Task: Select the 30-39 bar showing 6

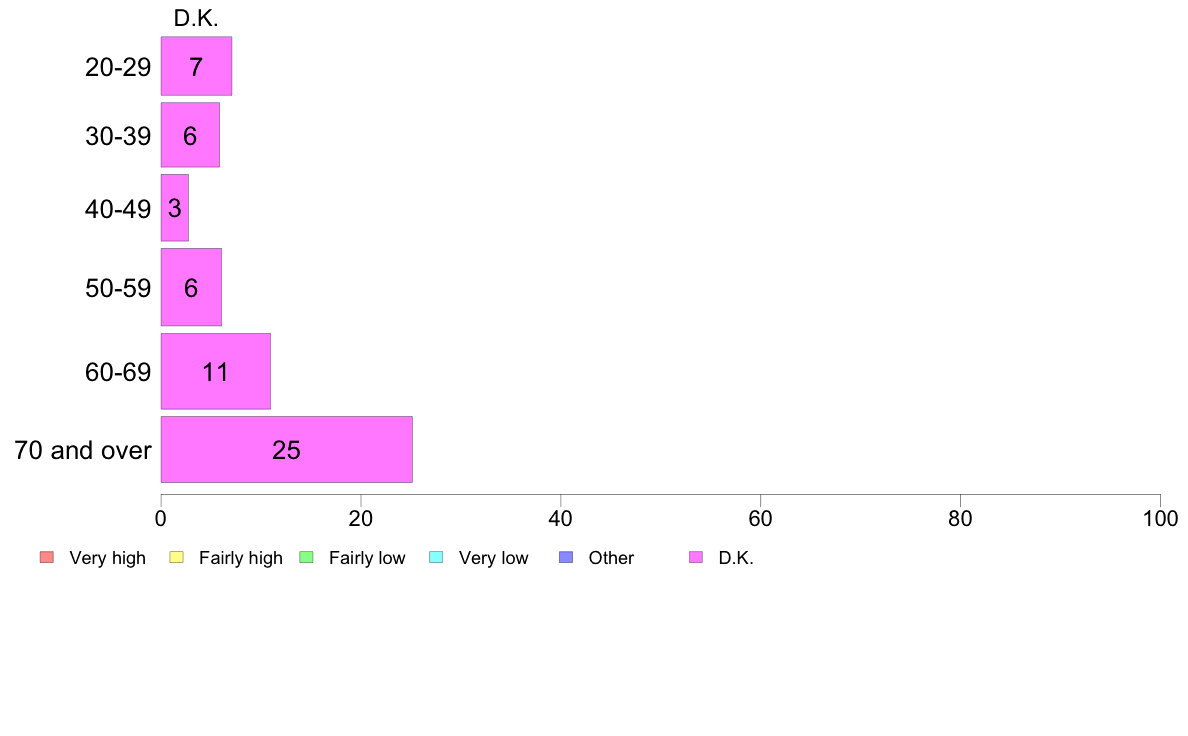Action: tap(190, 135)
